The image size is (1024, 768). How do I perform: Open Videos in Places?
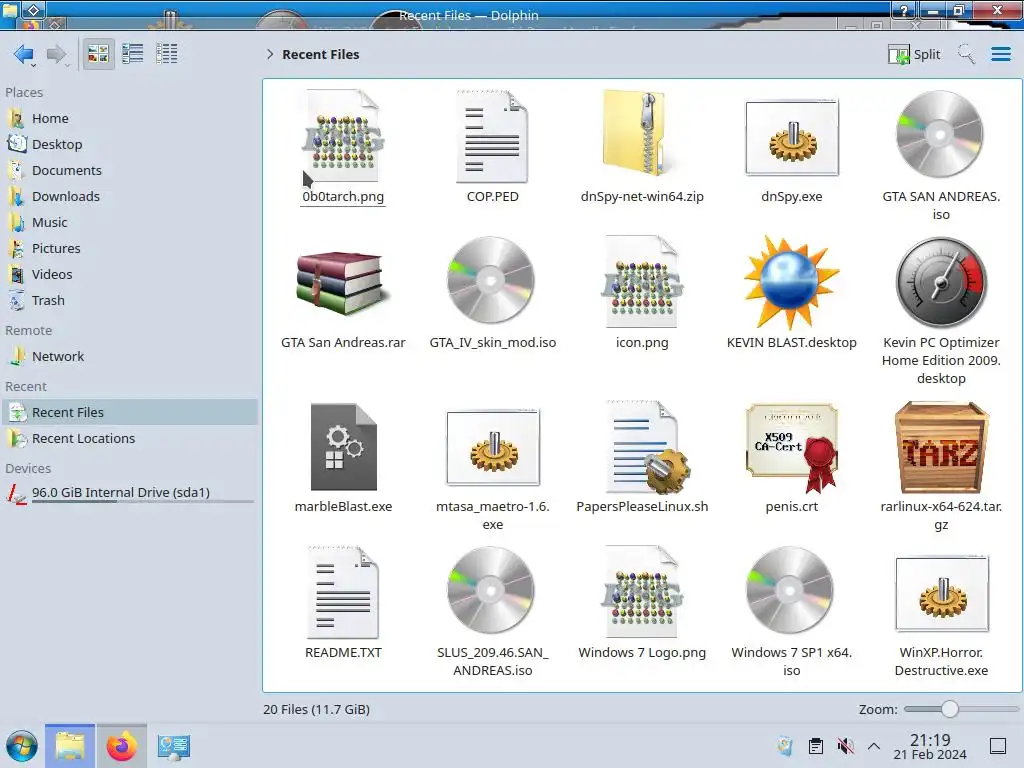(130, 275)
